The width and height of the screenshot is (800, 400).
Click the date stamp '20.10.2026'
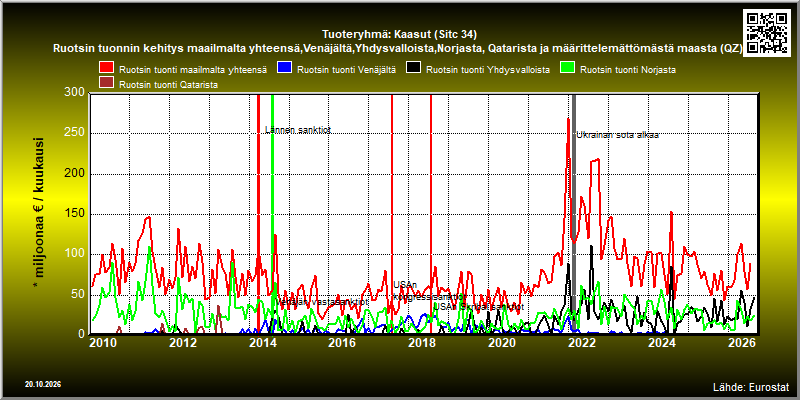(43, 384)
